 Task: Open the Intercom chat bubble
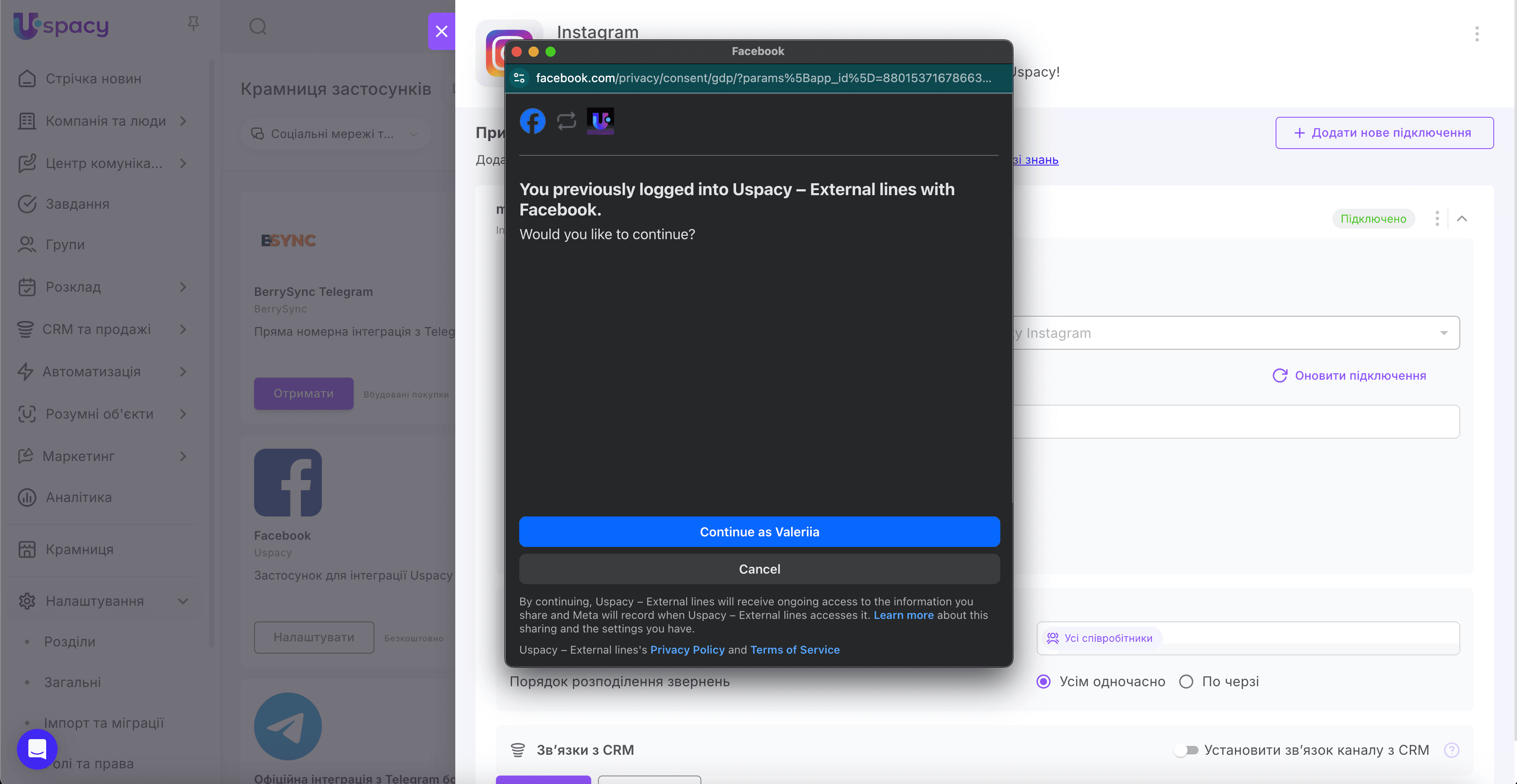tap(37, 749)
